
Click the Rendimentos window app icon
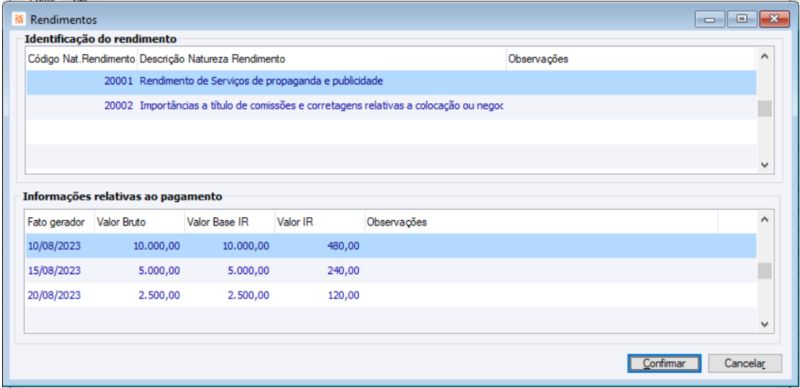[18, 19]
